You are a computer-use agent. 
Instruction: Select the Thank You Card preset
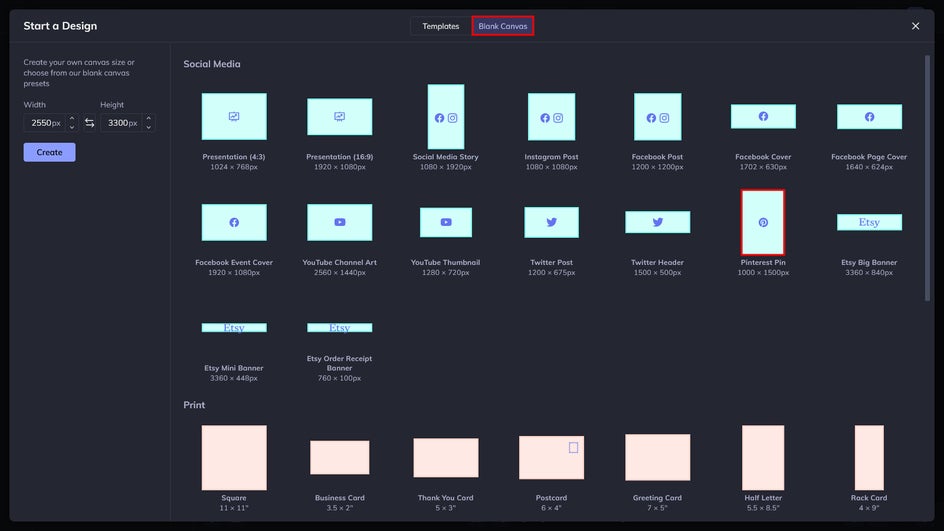pyautogui.click(x=446, y=458)
